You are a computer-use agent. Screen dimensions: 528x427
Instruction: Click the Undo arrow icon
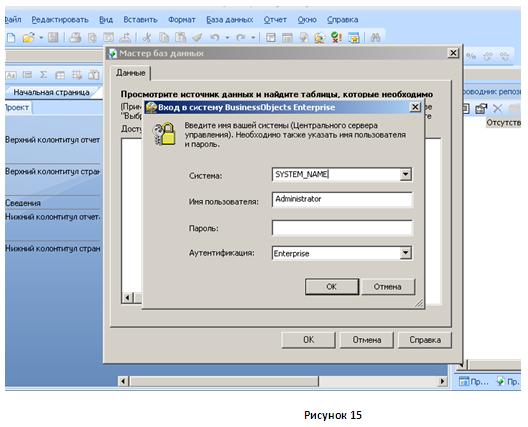pyautogui.click(x=215, y=37)
